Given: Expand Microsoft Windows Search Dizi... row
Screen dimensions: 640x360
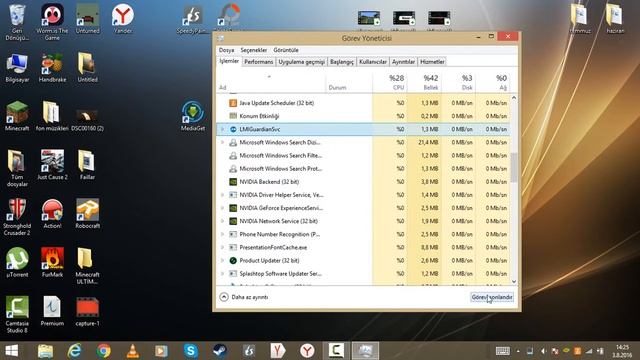Looking at the screenshot, I should point(222,142).
